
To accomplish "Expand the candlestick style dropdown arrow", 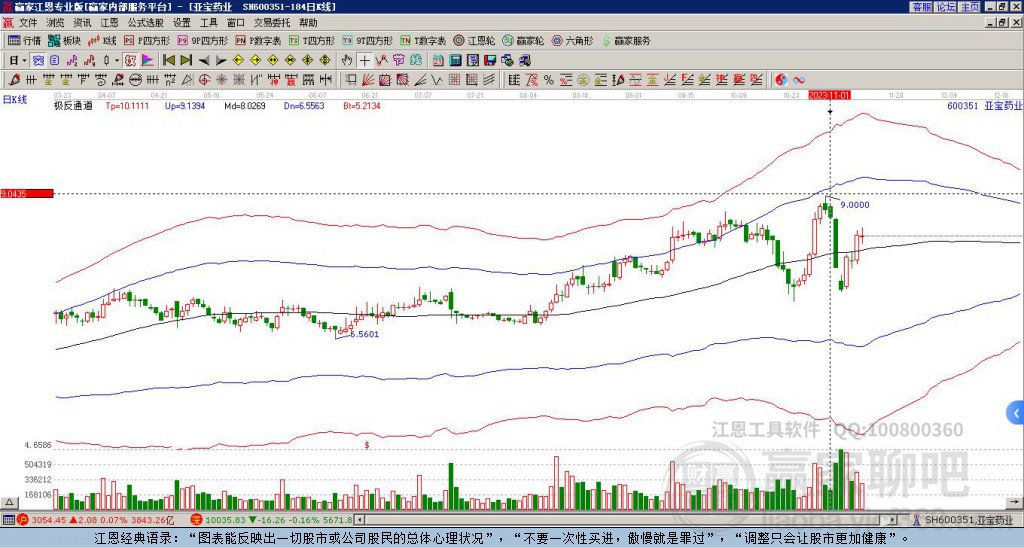I will click(x=117, y=61).
